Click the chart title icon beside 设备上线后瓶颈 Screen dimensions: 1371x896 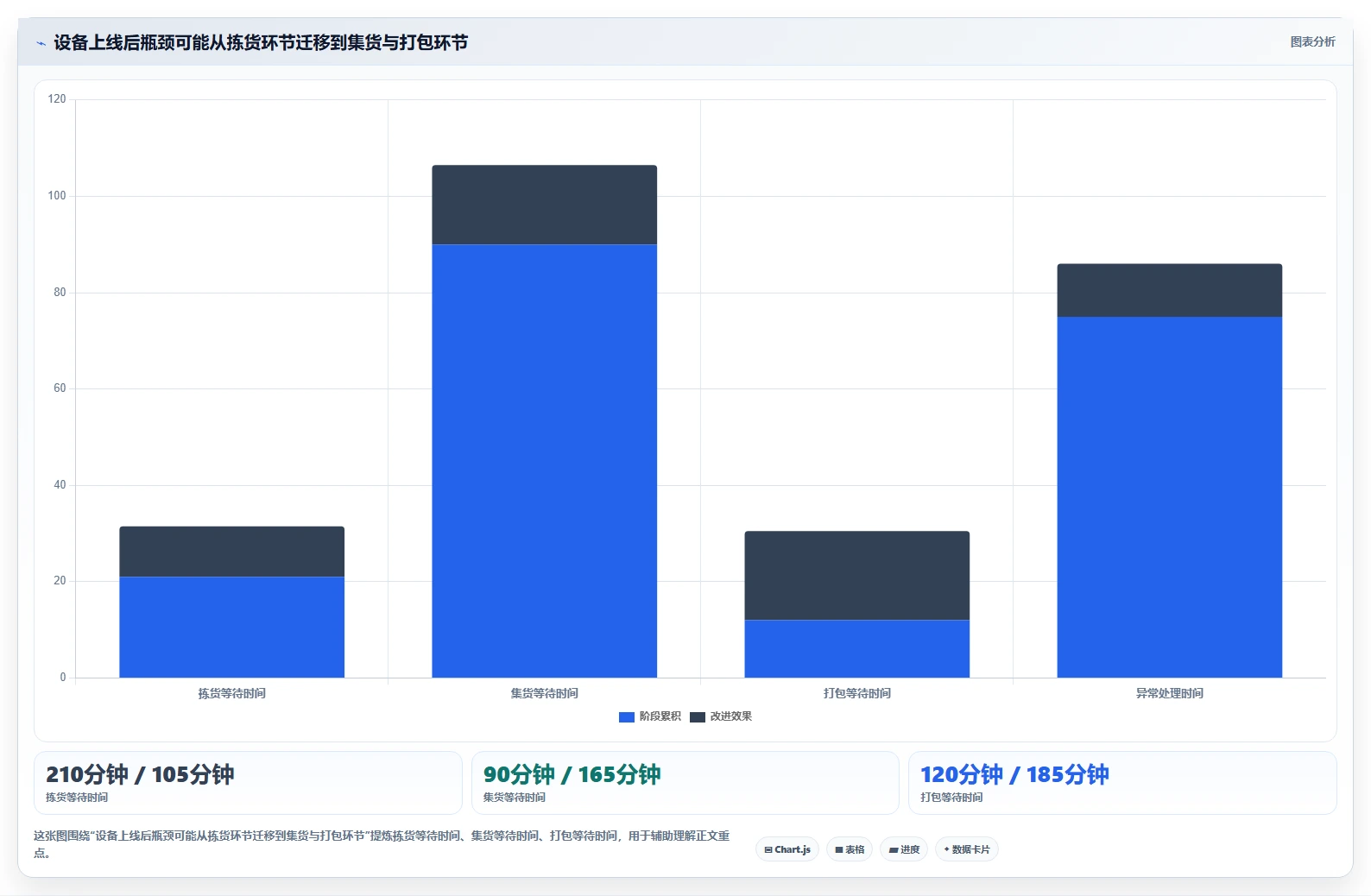(41, 43)
